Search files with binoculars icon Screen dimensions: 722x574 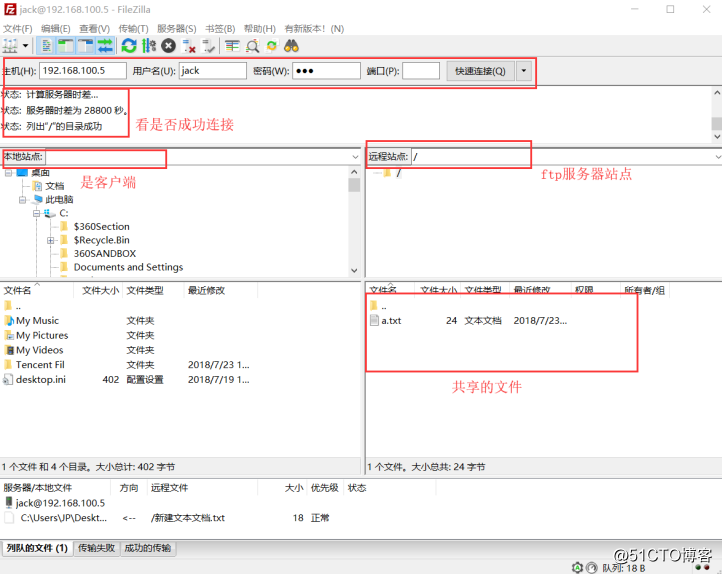[291, 46]
